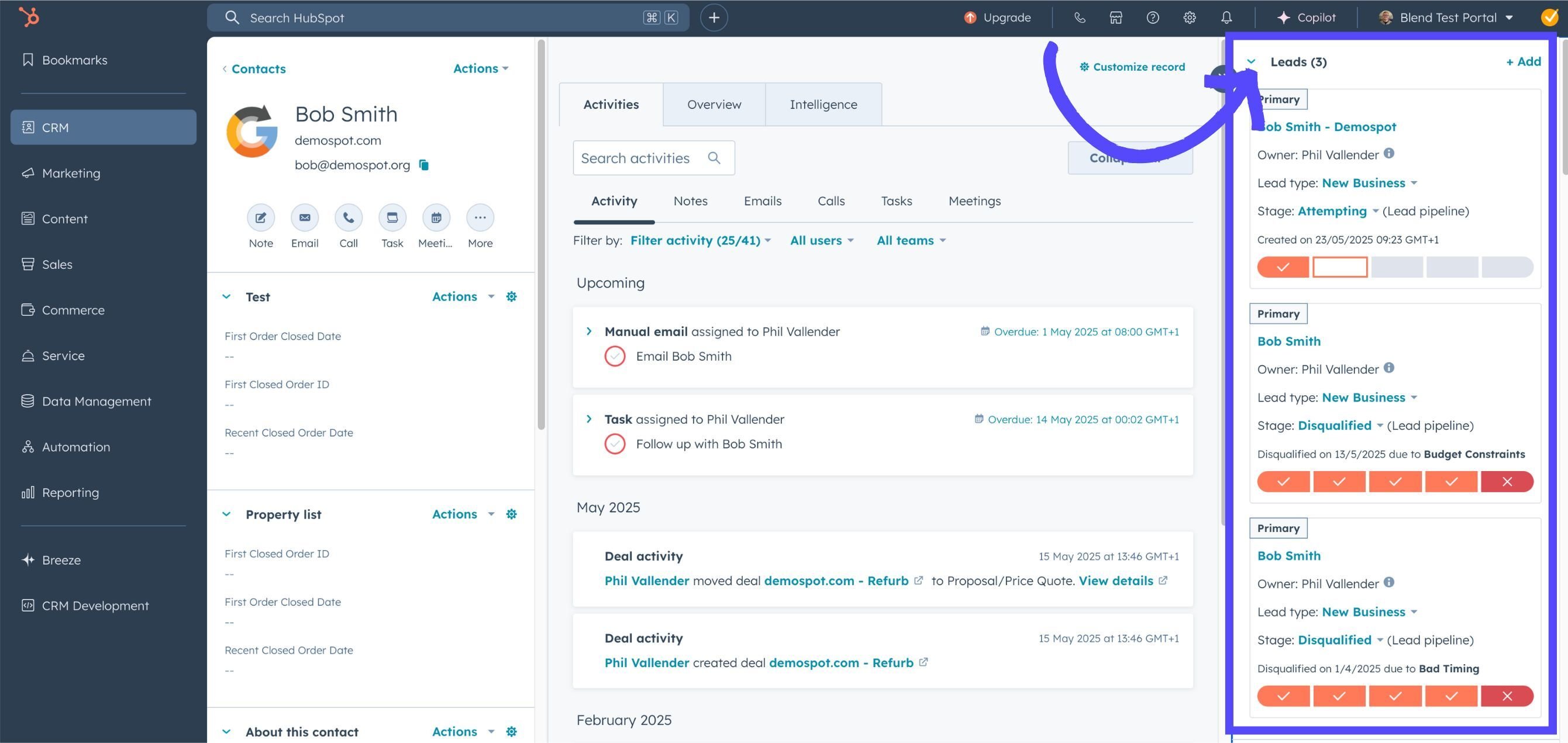The height and width of the screenshot is (743, 1568).
Task: Click + Add to create a new lead
Action: tap(1523, 61)
